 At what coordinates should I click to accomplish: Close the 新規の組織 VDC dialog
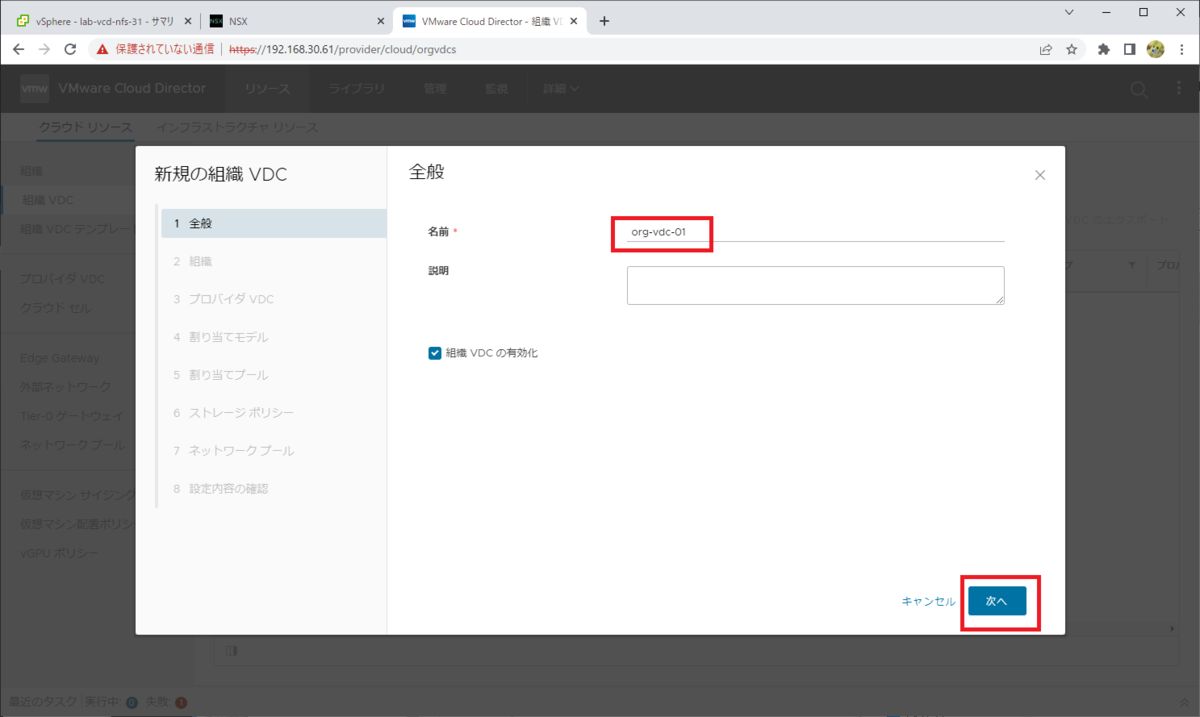click(x=1040, y=175)
